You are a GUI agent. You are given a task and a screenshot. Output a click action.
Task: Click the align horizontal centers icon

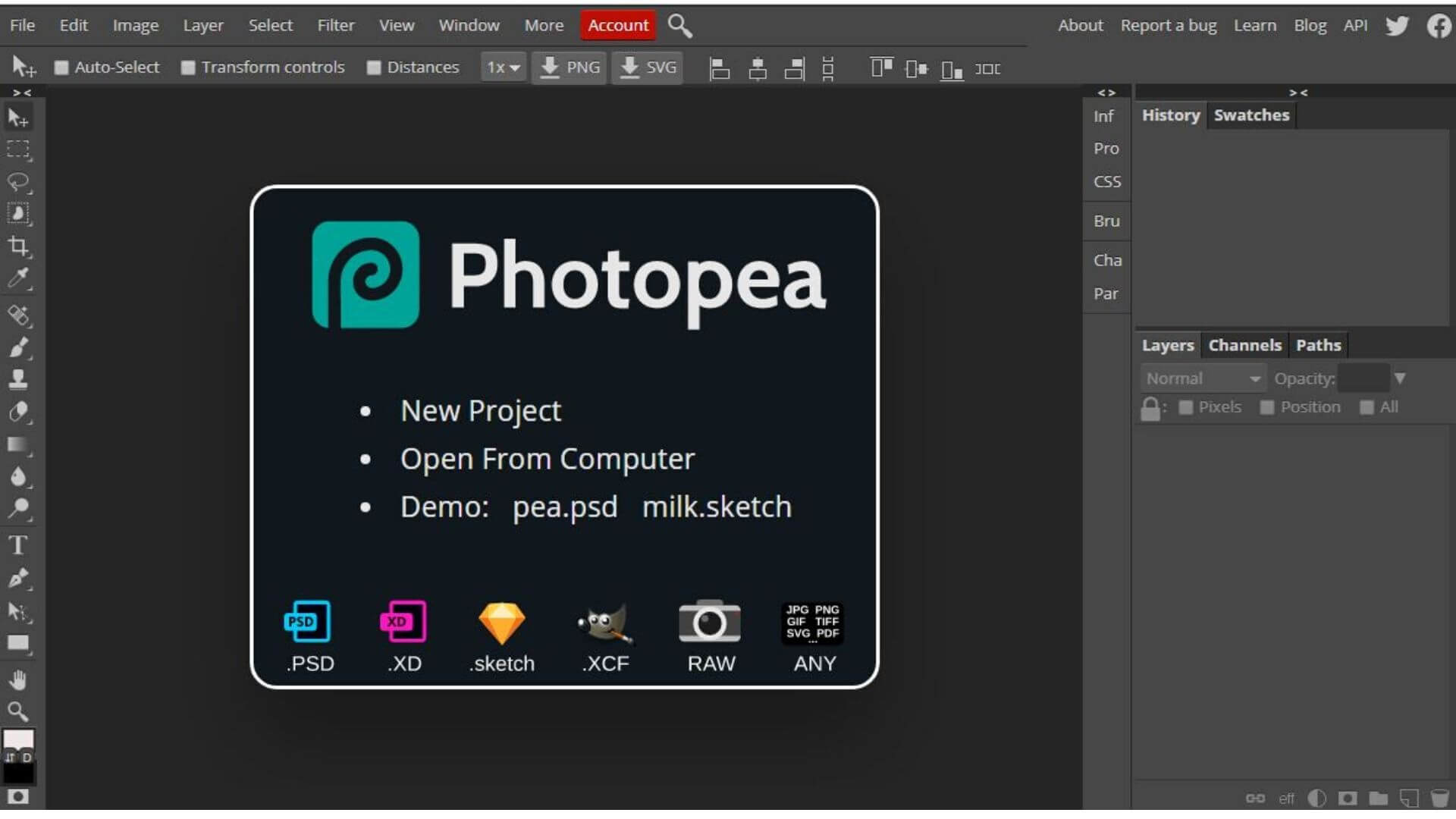(757, 69)
